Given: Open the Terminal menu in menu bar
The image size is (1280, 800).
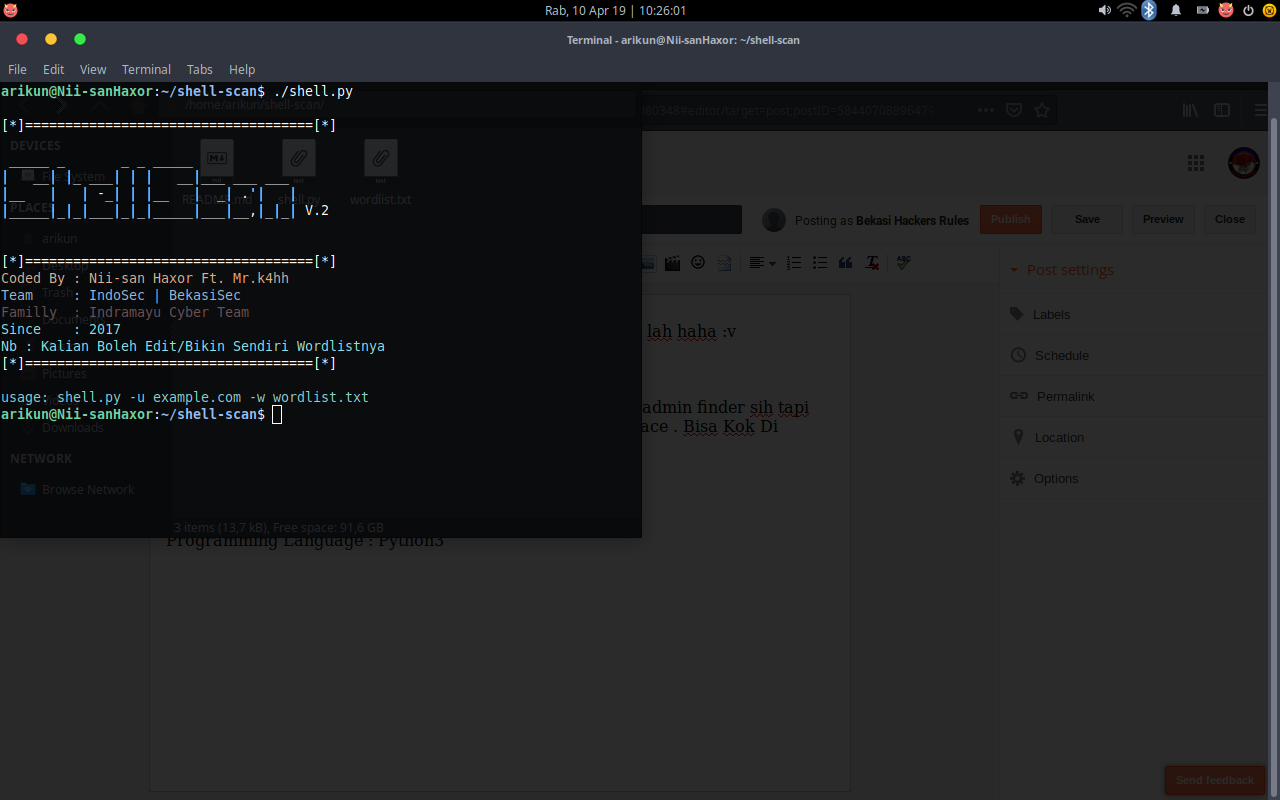Looking at the screenshot, I should [x=146, y=69].
